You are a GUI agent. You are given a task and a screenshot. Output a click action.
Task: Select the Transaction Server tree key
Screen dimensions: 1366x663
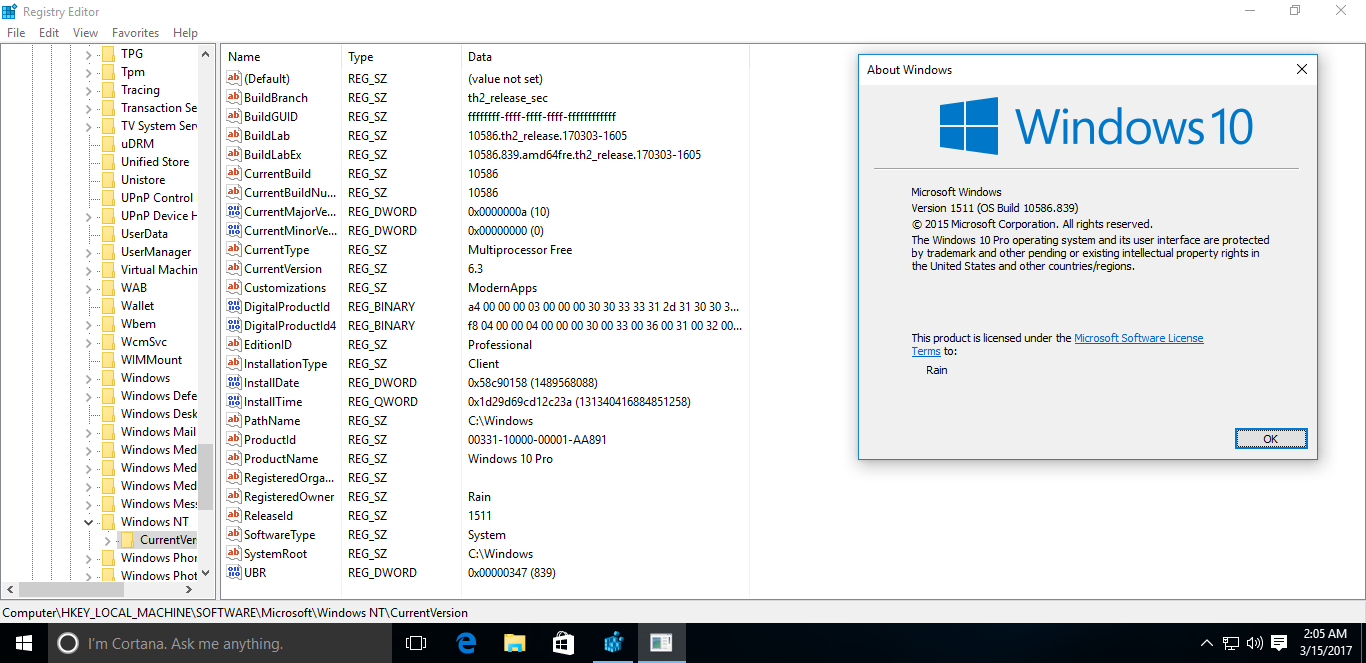coord(158,108)
